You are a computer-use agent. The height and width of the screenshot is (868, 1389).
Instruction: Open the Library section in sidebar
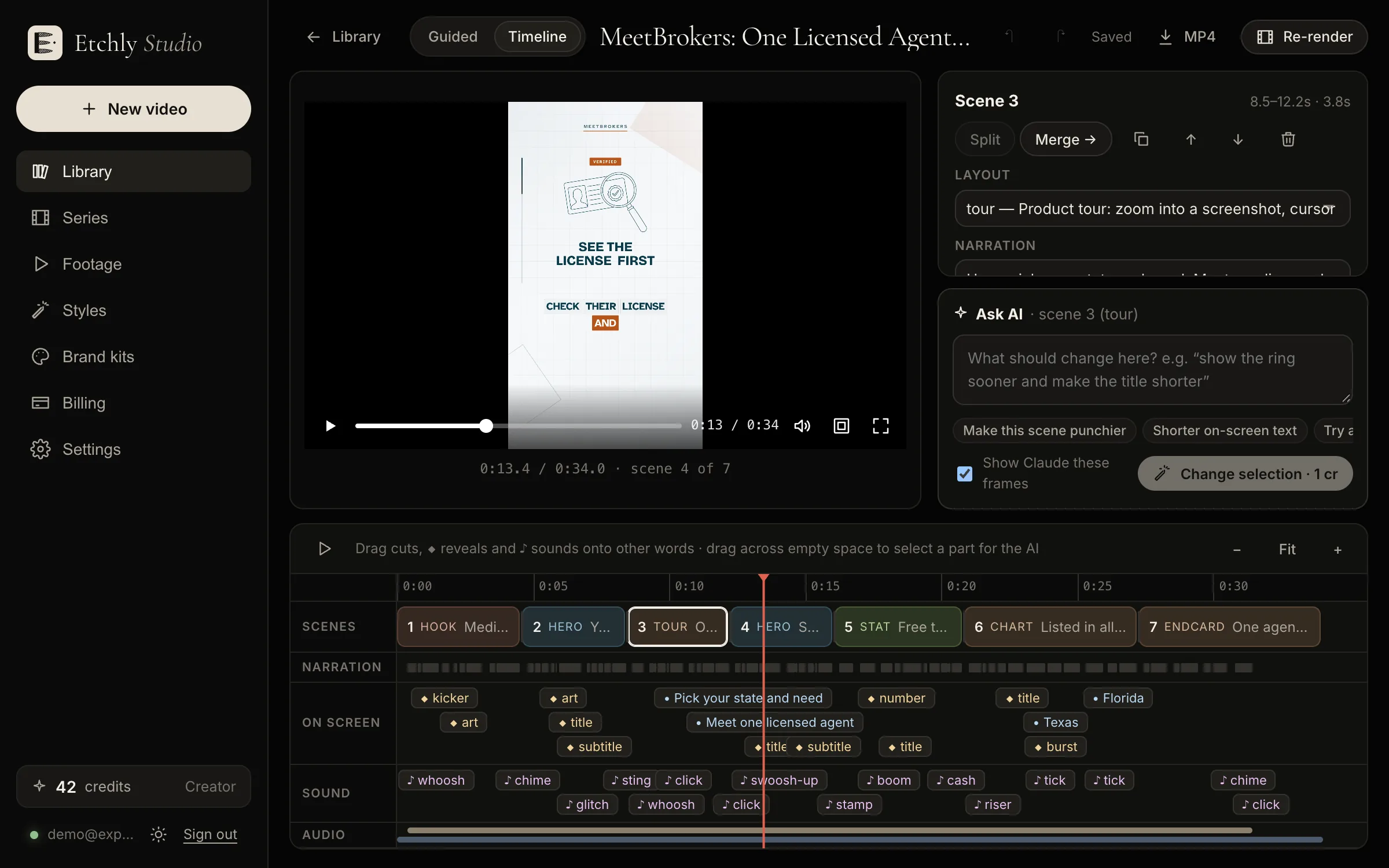point(134,171)
